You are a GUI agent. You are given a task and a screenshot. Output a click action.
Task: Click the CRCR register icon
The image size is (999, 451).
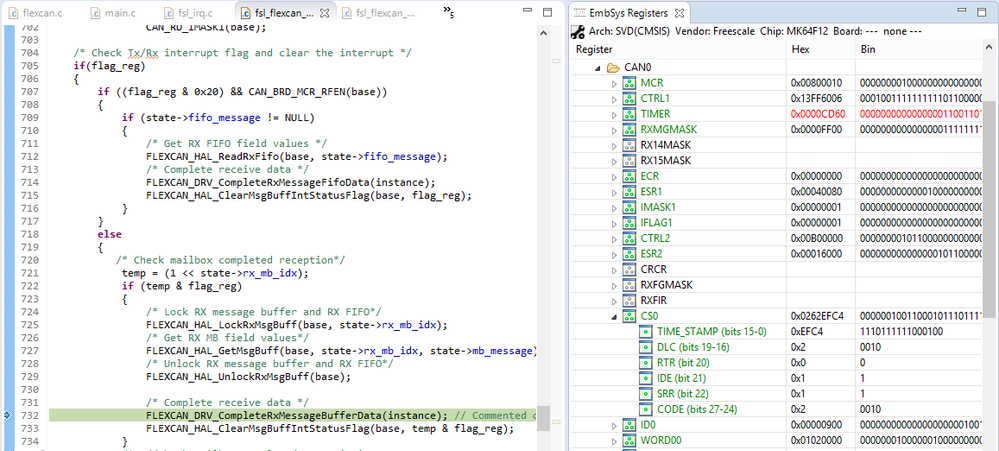point(629,269)
